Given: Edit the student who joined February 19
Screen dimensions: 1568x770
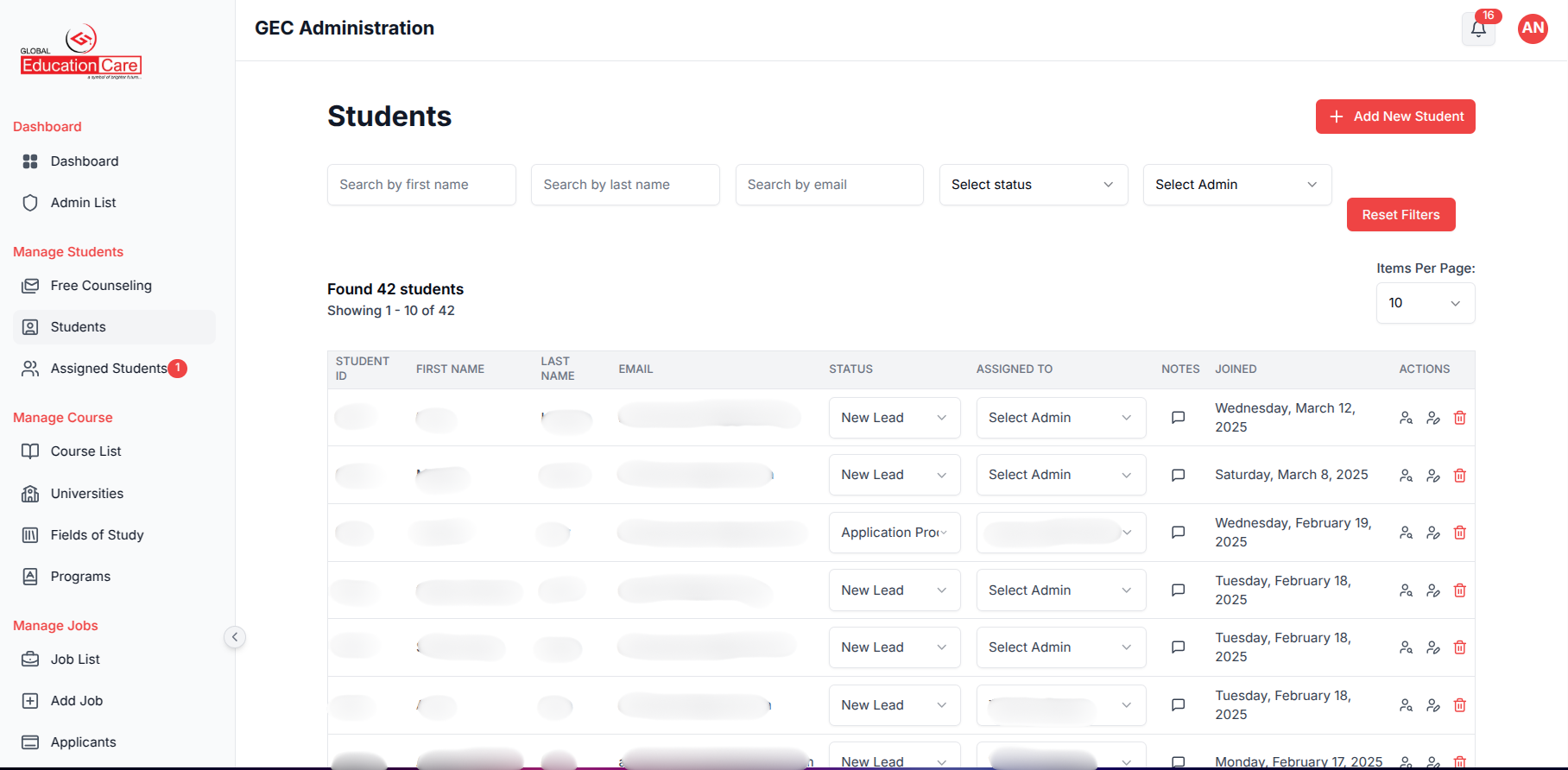Looking at the screenshot, I should 1432,533.
